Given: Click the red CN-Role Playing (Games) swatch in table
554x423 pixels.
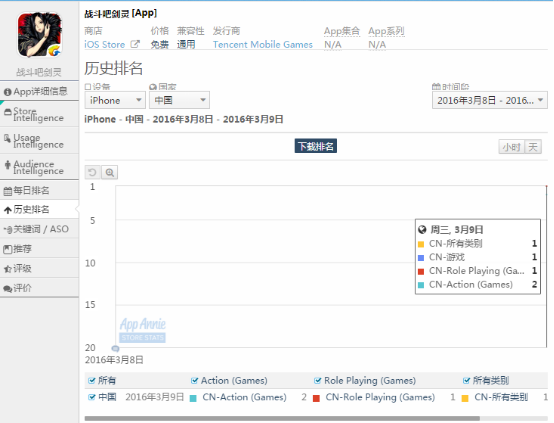Looking at the screenshot, I should [316, 398].
